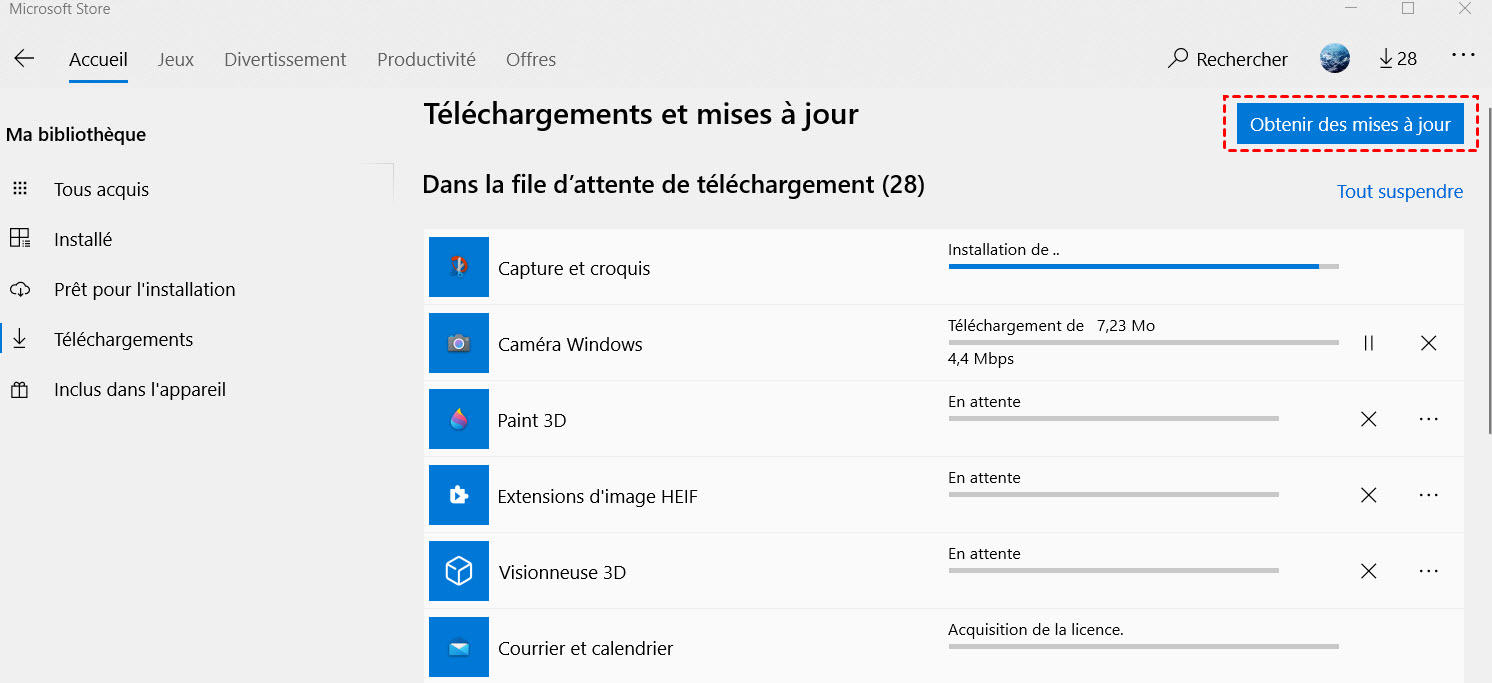Click the Courrier et calendrier app icon
The image size is (1492, 683).
(x=459, y=647)
